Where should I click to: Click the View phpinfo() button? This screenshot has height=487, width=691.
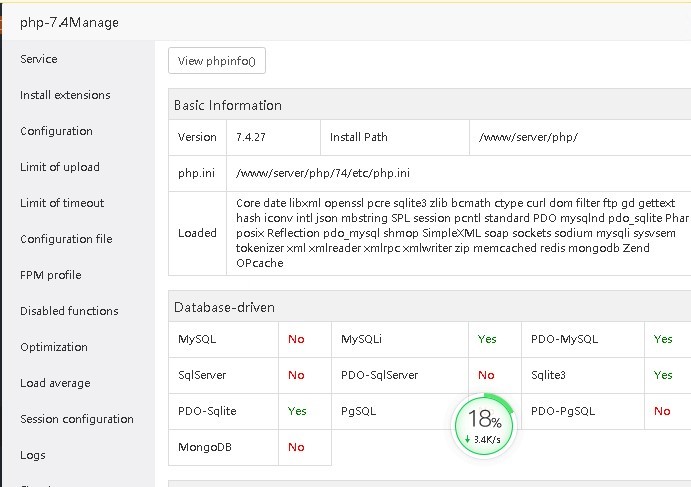pos(217,61)
